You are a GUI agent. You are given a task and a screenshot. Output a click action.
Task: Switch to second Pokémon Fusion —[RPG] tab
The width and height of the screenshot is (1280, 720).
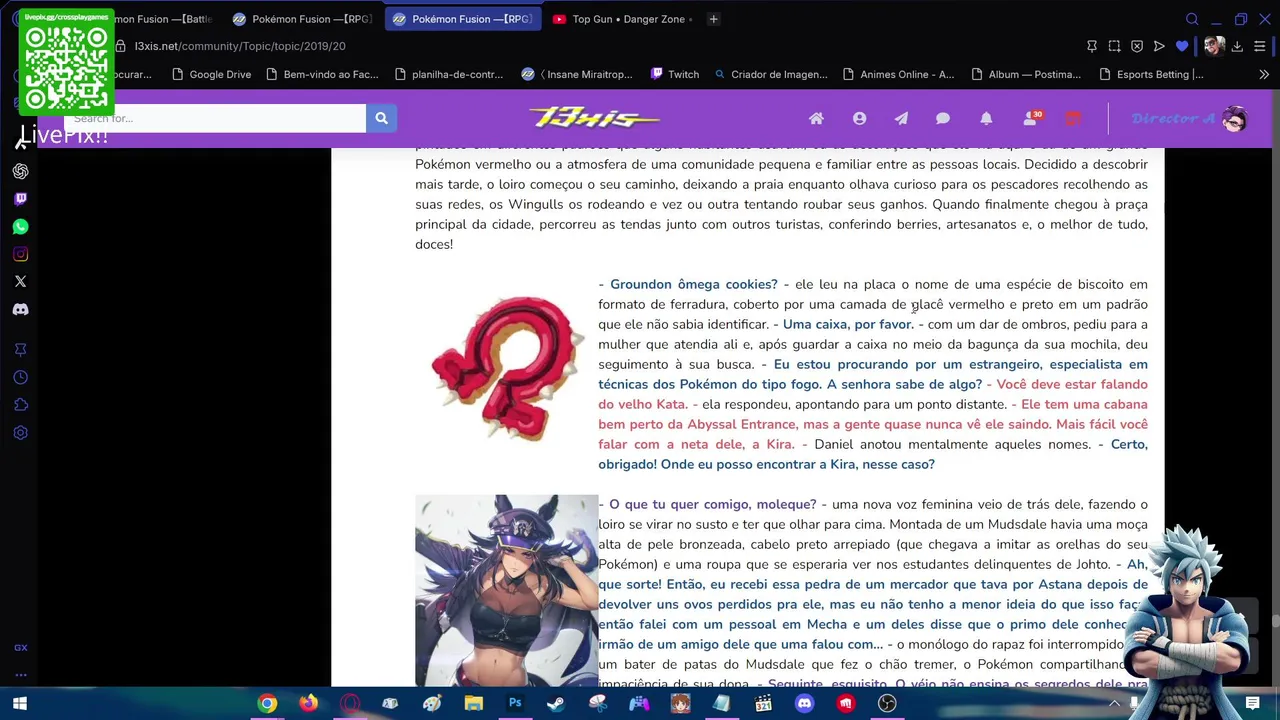click(x=302, y=19)
